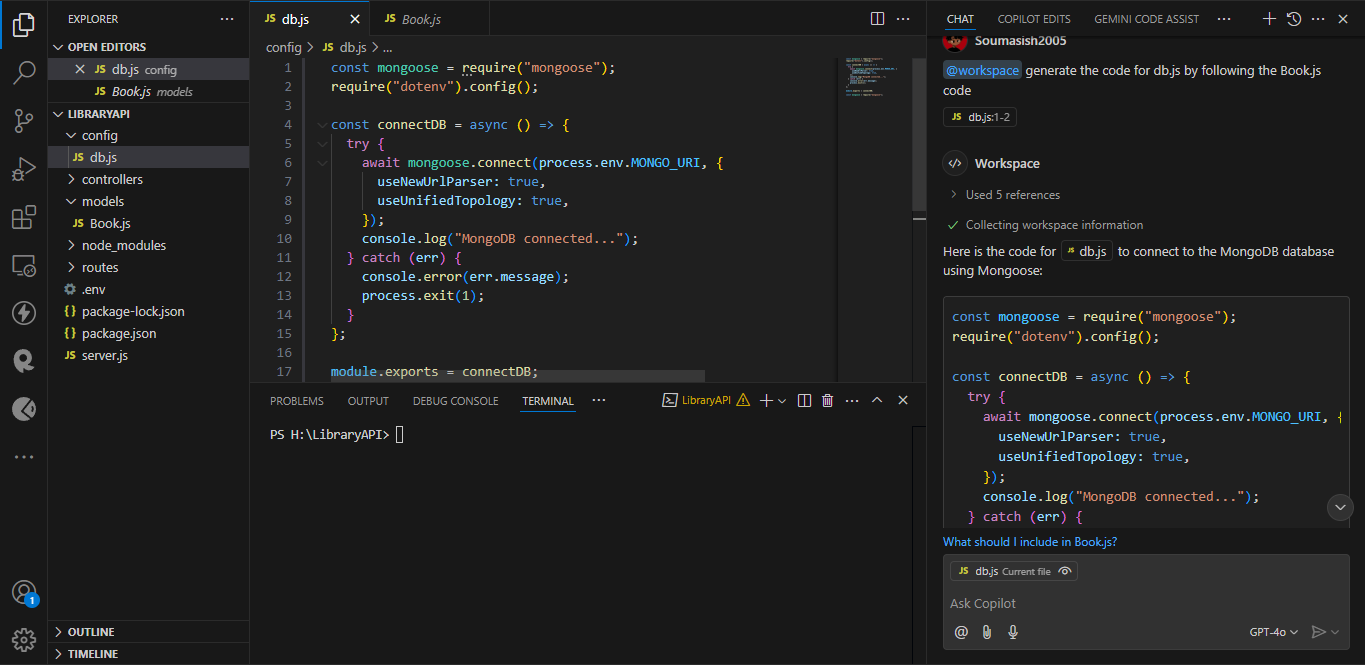Image resolution: width=1365 pixels, height=665 pixels.
Task: Toggle the eye icon on db.js current file
Action: (x=1065, y=571)
